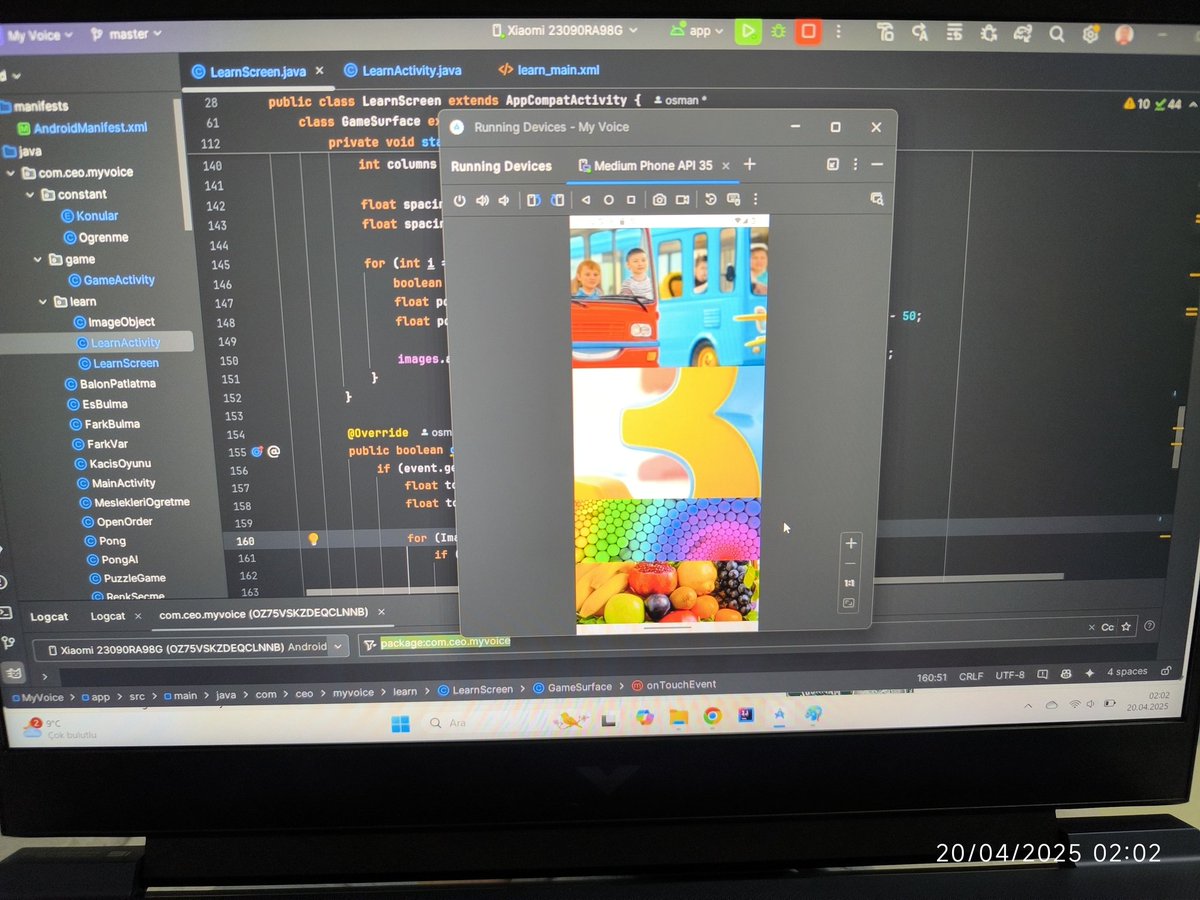Click the lightbulb quick-fix on line 160

[313, 539]
